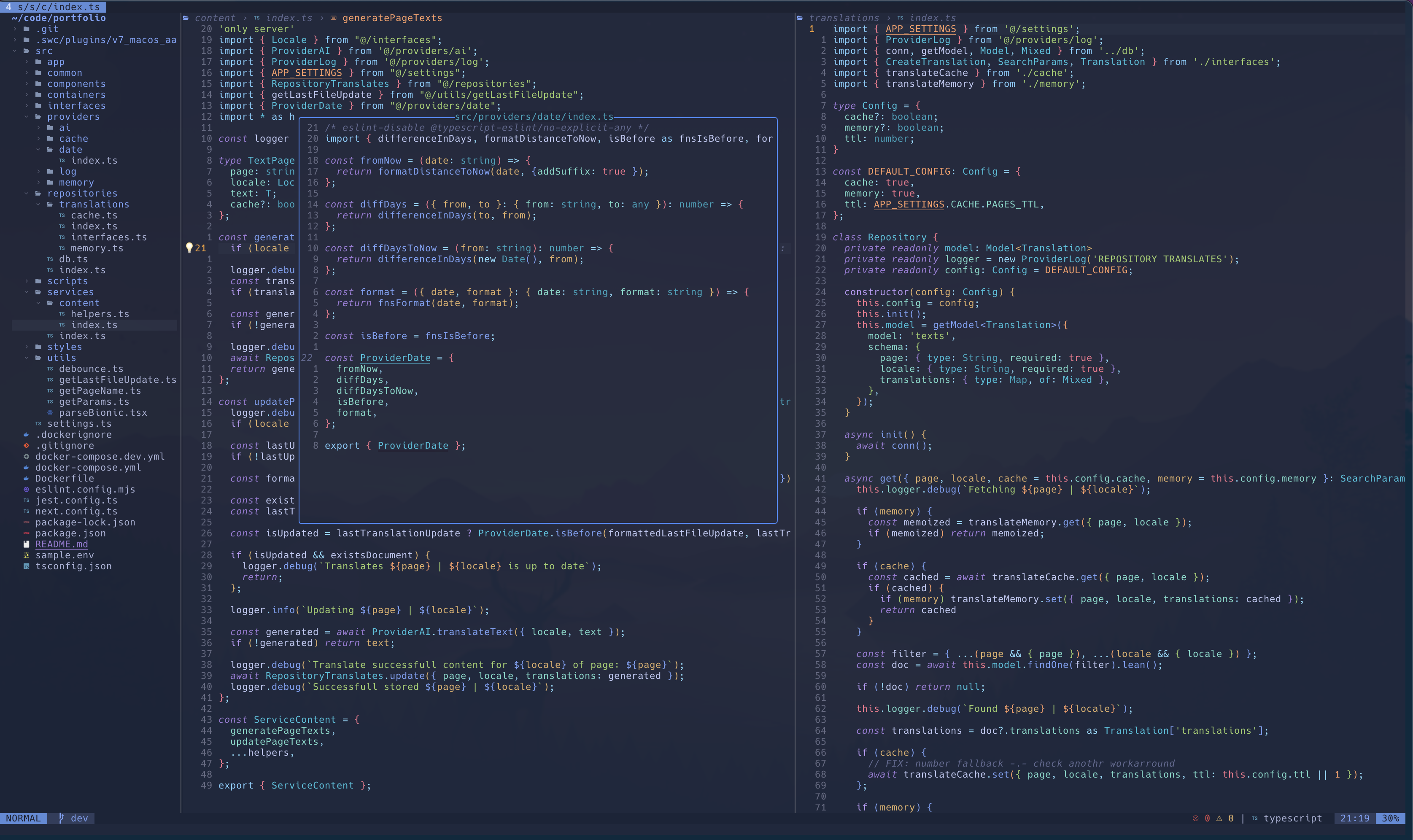Open getPageName.ts in the file tree
This screenshot has width=1413, height=840.
(100, 390)
